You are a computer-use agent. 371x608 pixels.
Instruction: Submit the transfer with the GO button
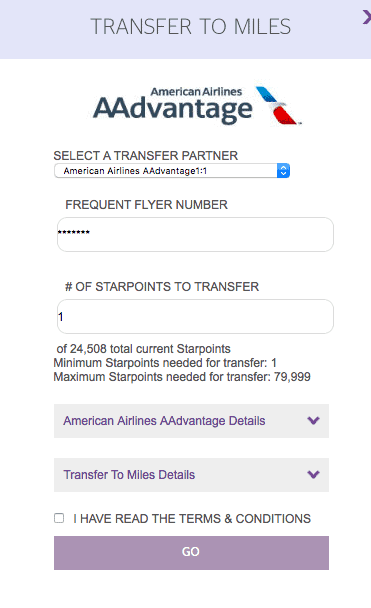[x=192, y=553]
